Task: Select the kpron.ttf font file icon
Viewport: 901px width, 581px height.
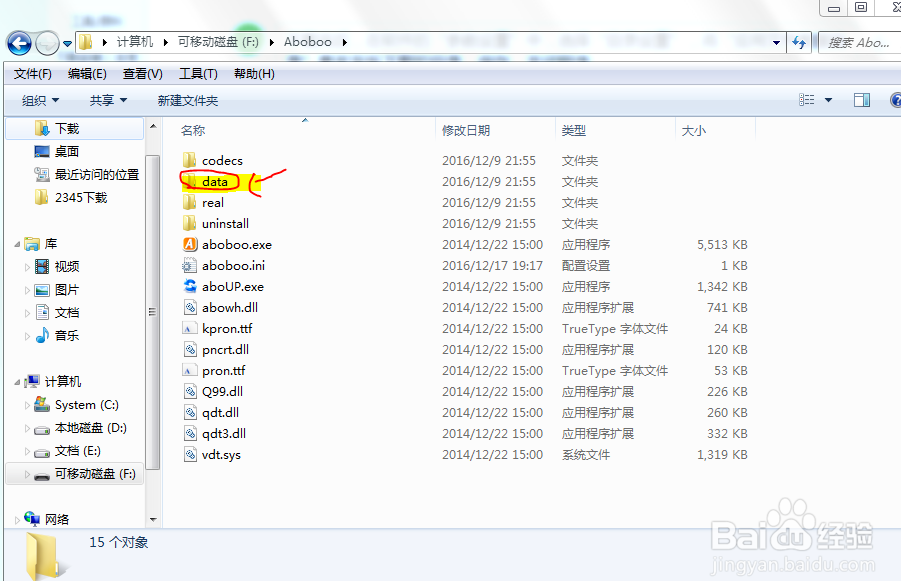Action: pyautogui.click(x=190, y=328)
